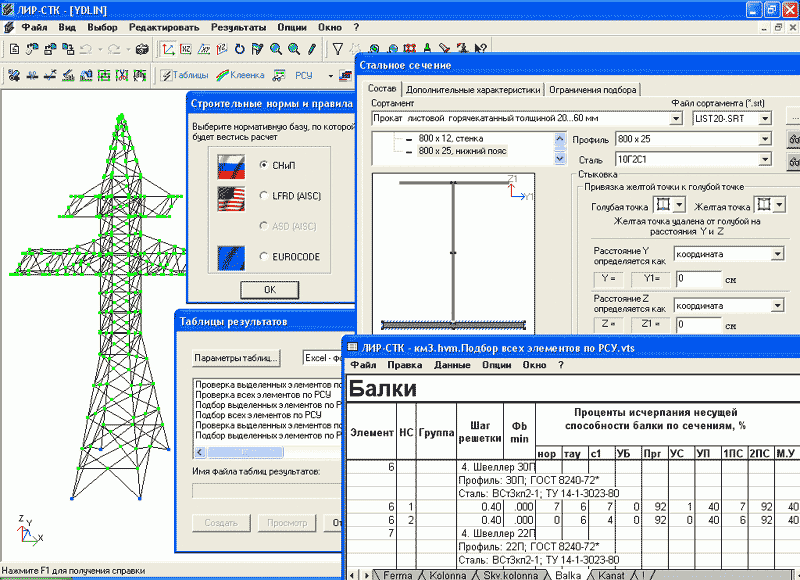This screenshot has width=800, height=580.
Task: Click the Параметры таблиц button
Action: click(x=237, y=358)
